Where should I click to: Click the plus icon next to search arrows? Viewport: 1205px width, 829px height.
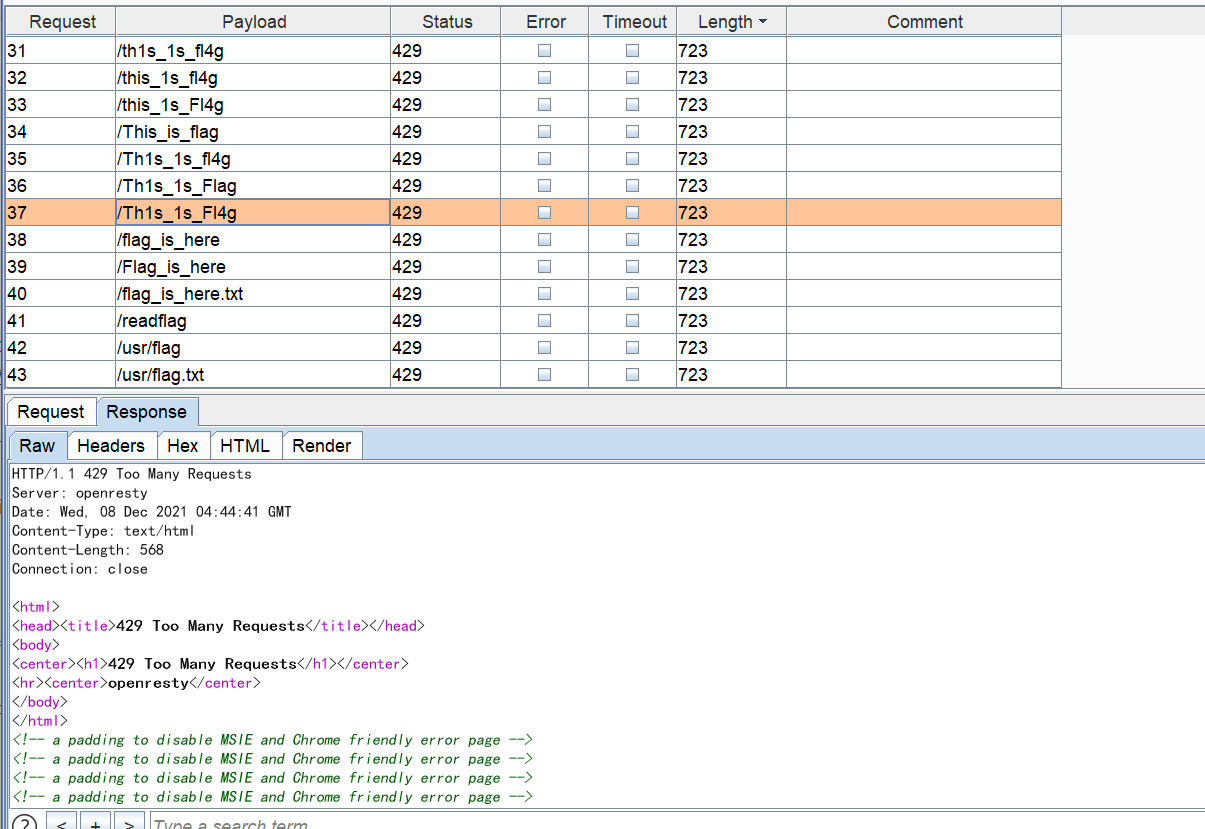point(95,823)
